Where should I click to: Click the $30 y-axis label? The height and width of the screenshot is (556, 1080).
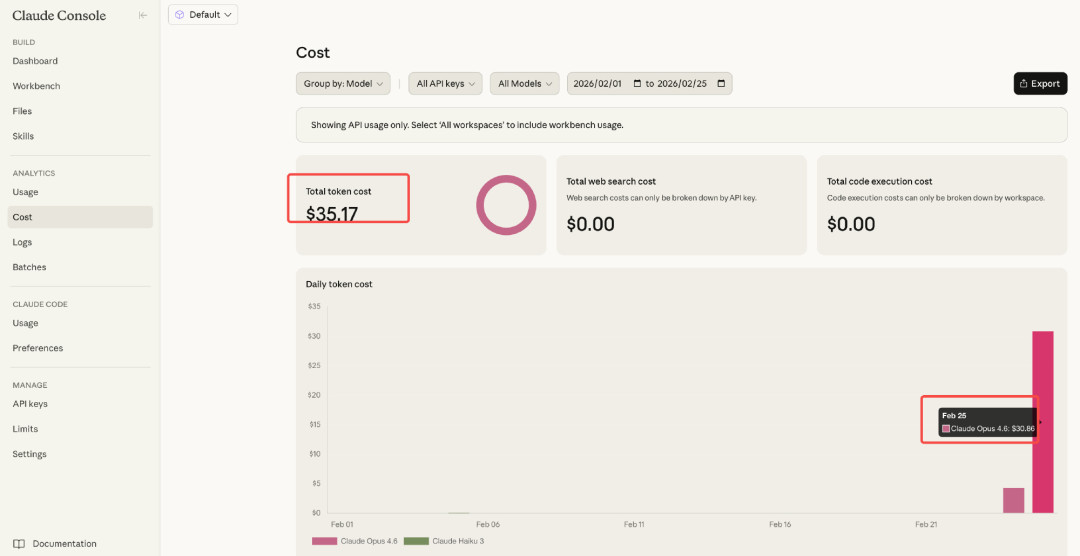coord(314,336)
